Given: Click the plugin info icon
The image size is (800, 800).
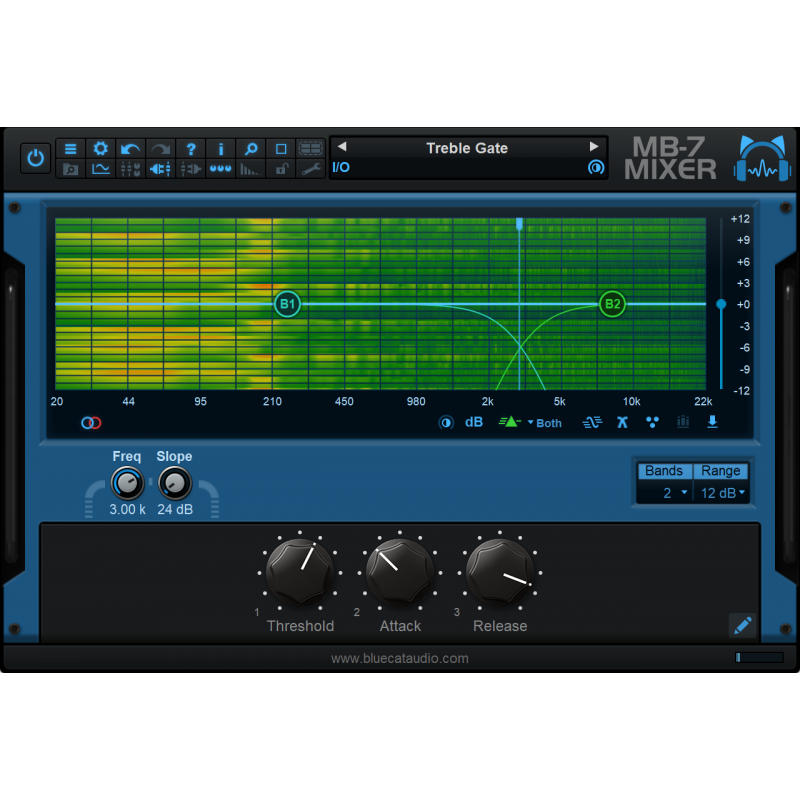Looking at the screenshot, I should (x=220, y=147).
